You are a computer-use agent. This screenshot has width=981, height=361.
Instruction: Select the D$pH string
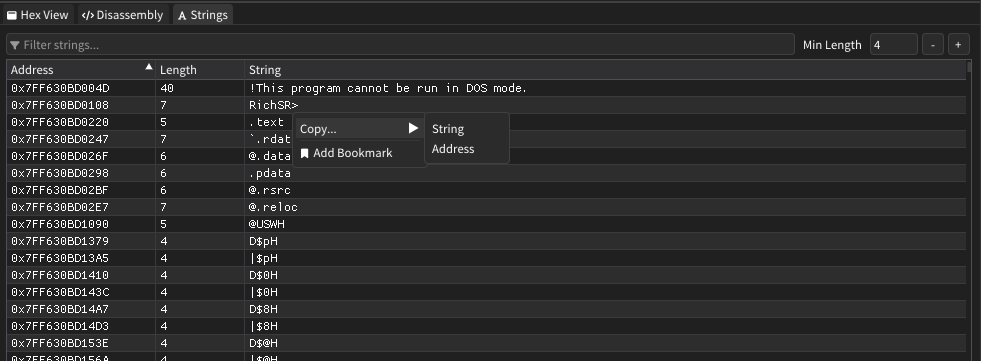coord(263,241)
